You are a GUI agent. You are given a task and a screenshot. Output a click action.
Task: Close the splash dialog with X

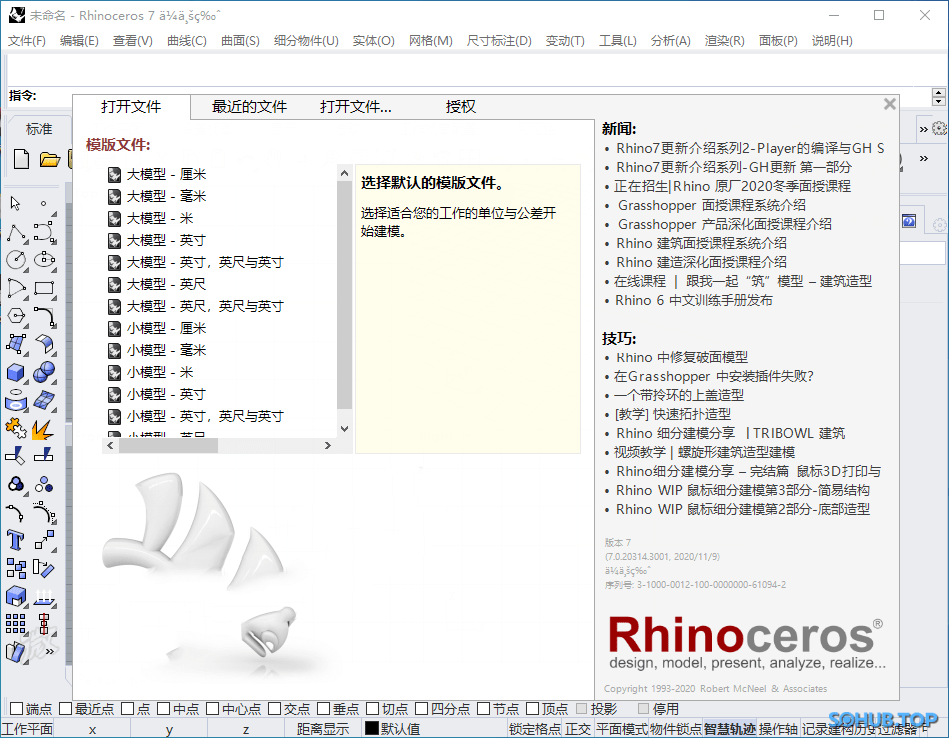click(890, 104)
